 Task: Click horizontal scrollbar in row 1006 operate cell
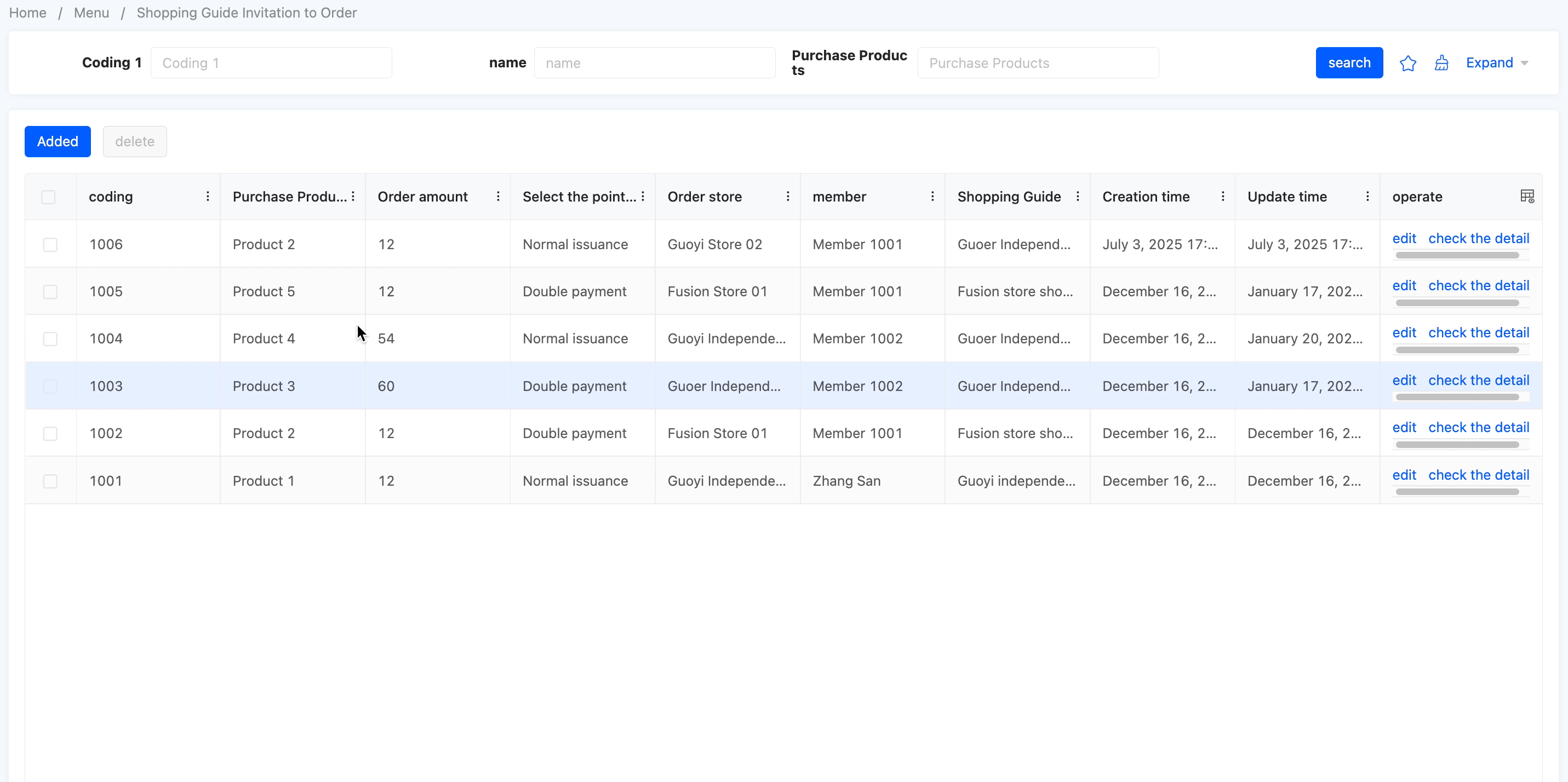[1457, 256]
